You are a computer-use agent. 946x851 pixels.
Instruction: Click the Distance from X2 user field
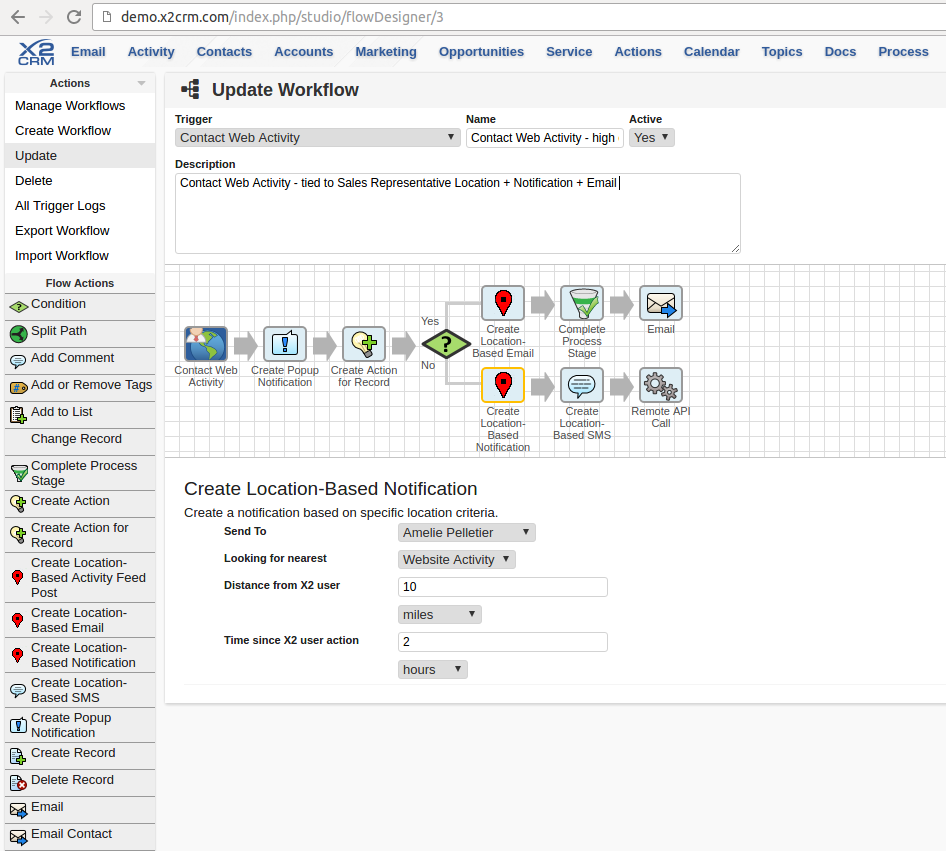point(502,587)
